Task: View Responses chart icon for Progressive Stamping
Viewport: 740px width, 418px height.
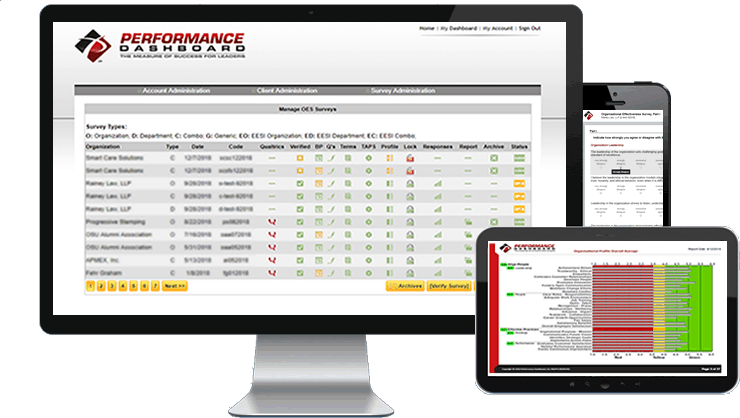Action: click(x=438, y=222)
